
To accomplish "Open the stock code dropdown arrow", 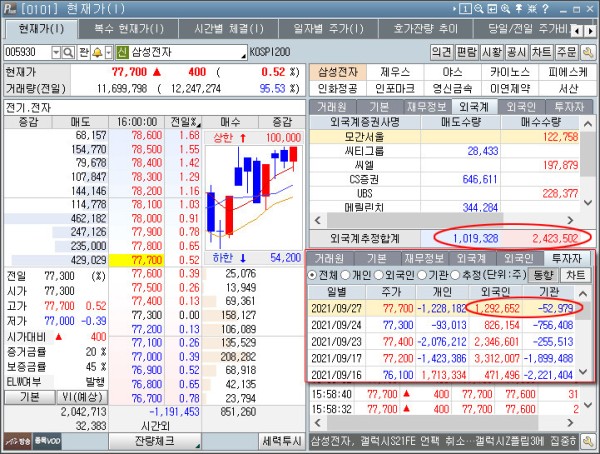I will point(56,52).
